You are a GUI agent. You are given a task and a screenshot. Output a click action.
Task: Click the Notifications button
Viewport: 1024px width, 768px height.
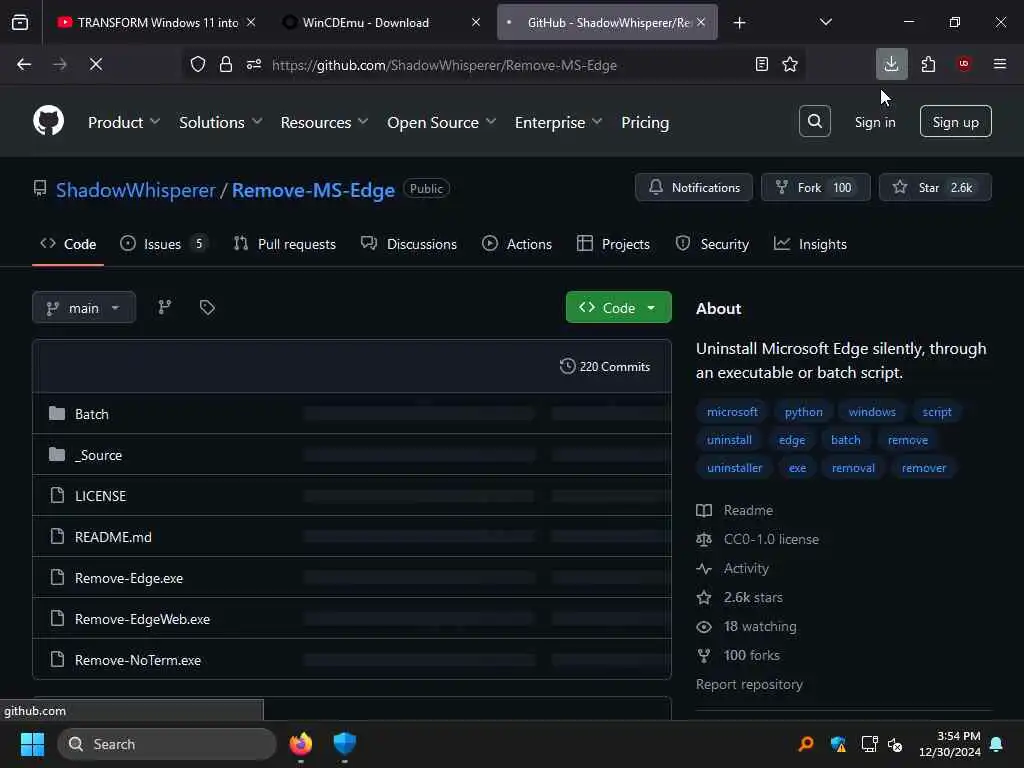[694, 187]
